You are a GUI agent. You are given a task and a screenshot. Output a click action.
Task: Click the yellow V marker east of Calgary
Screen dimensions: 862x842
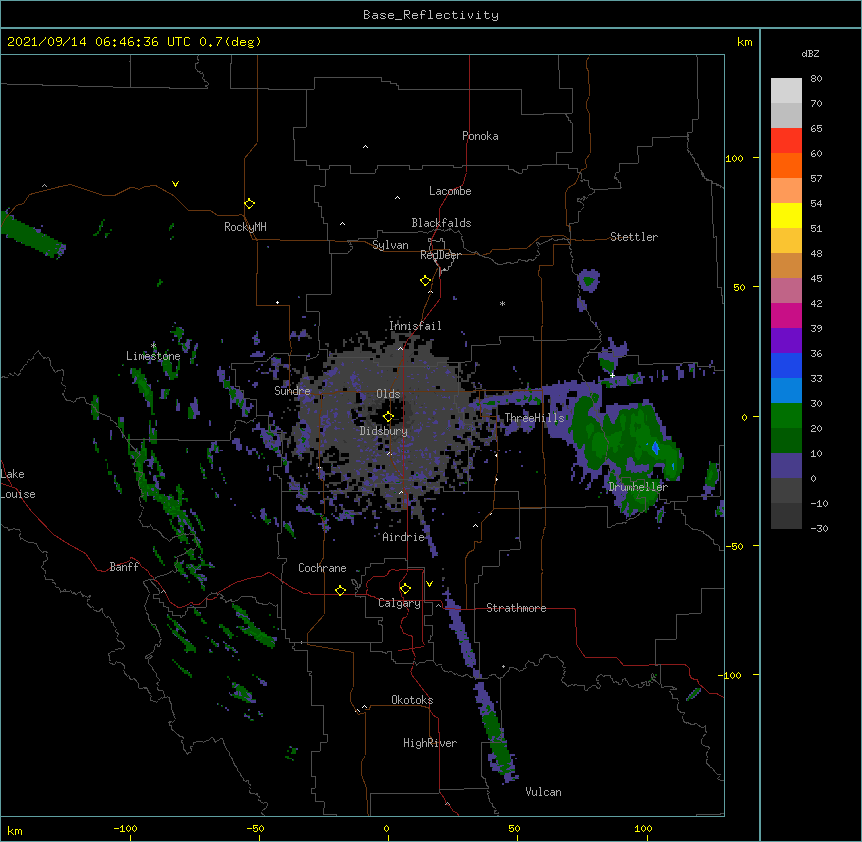coord(429,584)
